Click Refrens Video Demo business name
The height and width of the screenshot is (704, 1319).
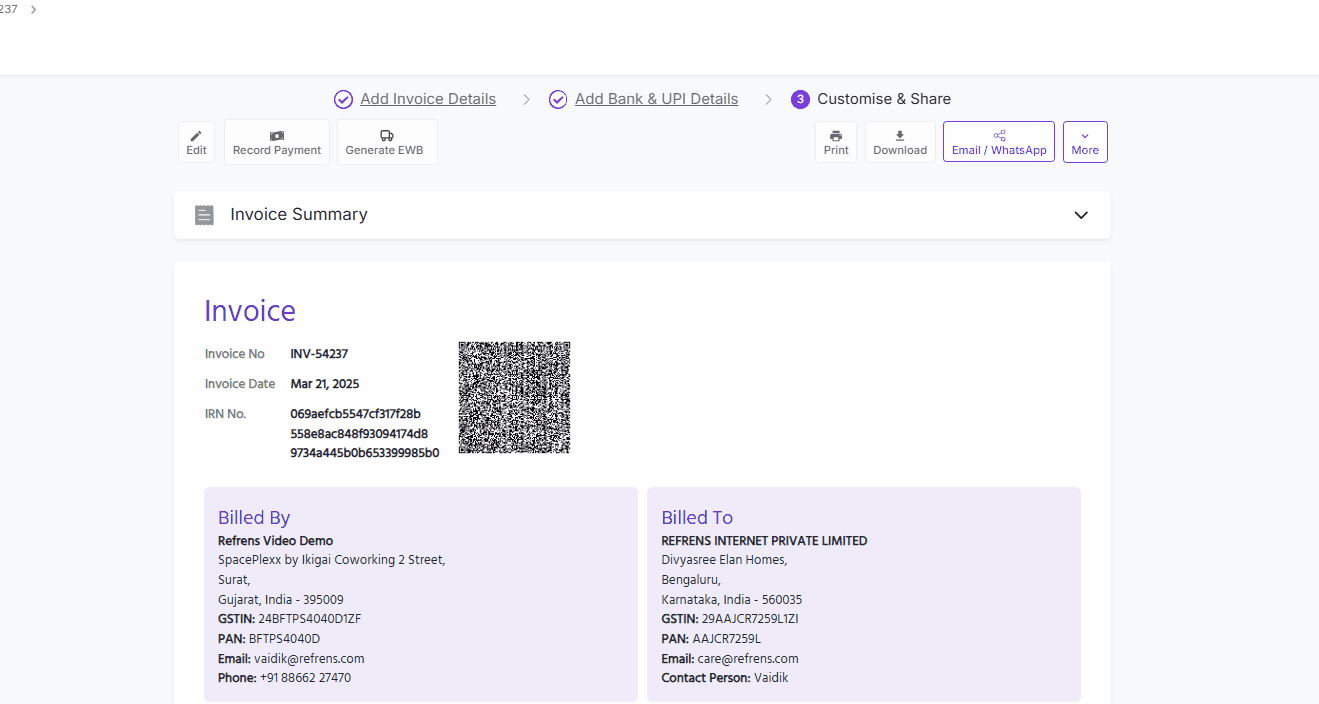(276, 541)
